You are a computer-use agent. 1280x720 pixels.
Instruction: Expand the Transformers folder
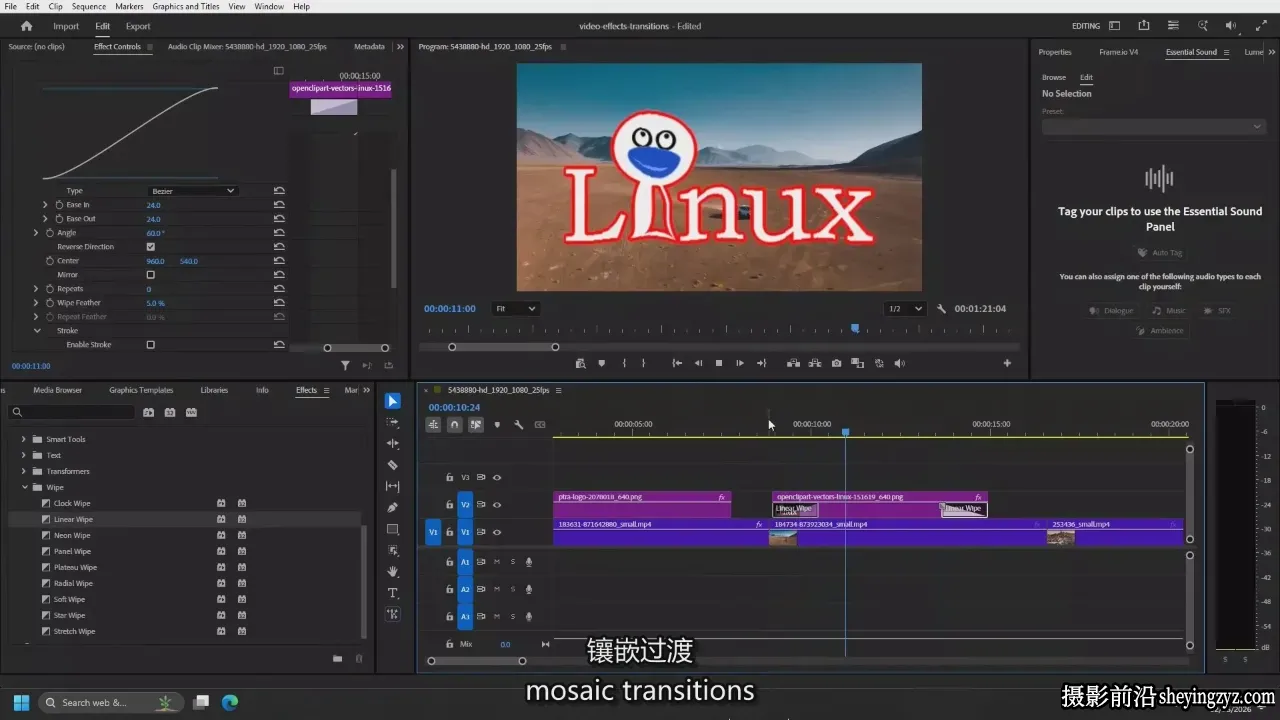tap(24, 471)
